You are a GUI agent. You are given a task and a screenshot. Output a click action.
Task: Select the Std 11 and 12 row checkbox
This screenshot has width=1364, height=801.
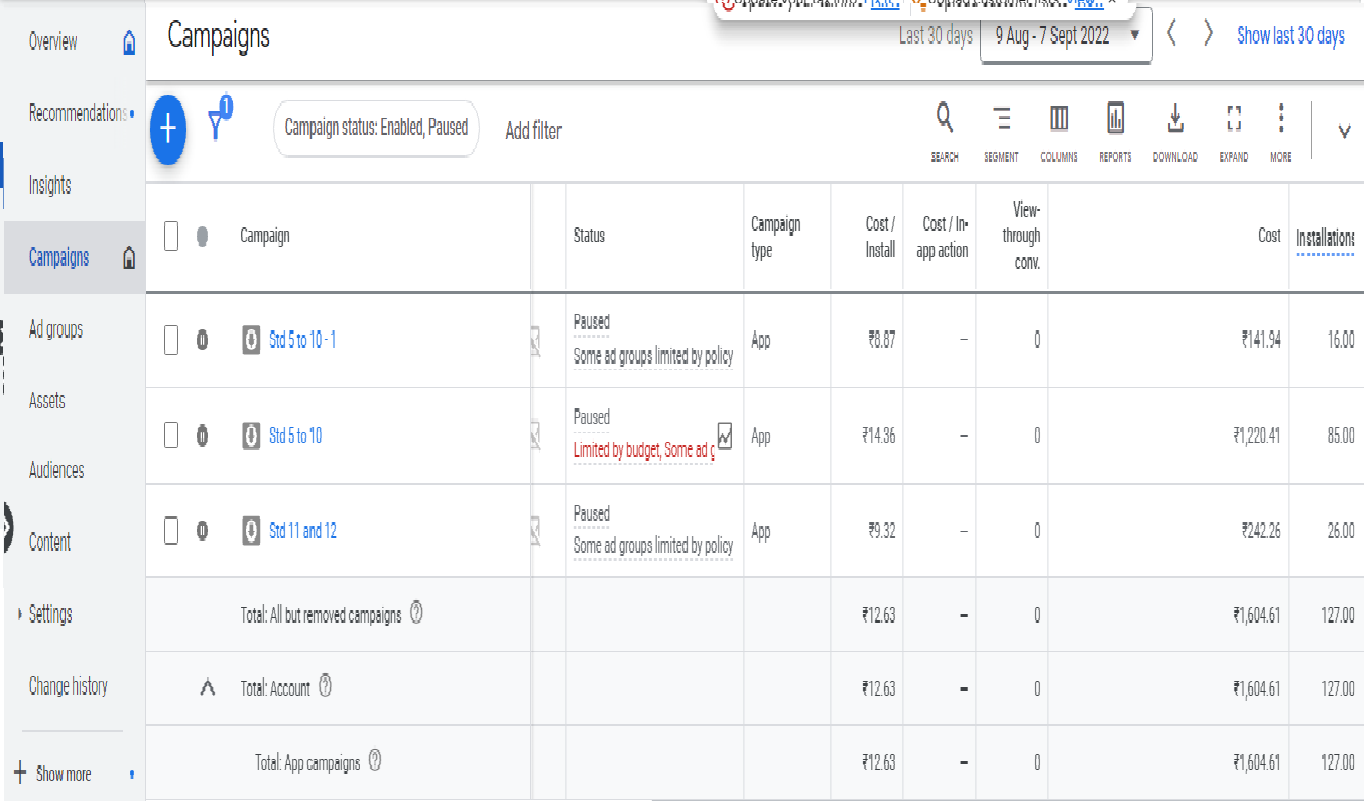coord(171,531)
